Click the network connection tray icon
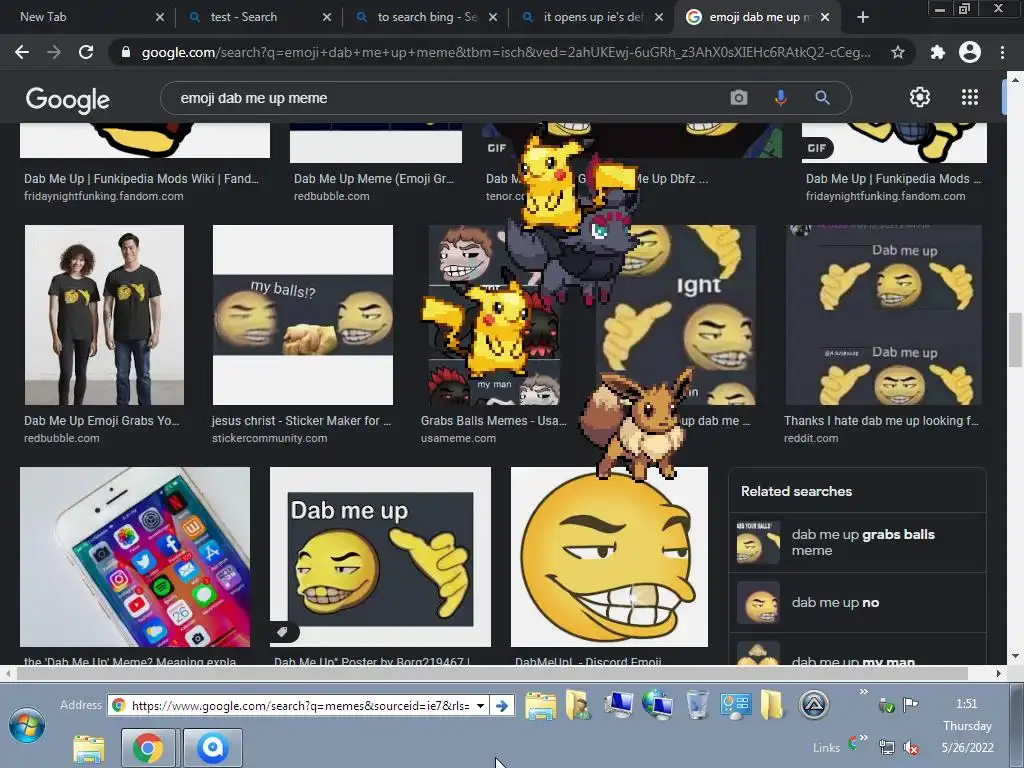 pyautogui.click(x=887, y=747)
